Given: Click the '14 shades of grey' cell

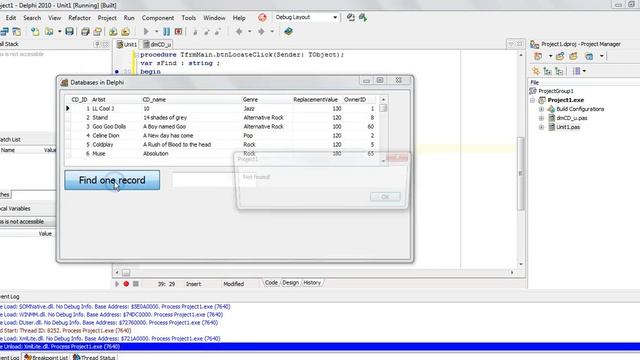Looking at the screenshot, I should (x=165, y=118).
